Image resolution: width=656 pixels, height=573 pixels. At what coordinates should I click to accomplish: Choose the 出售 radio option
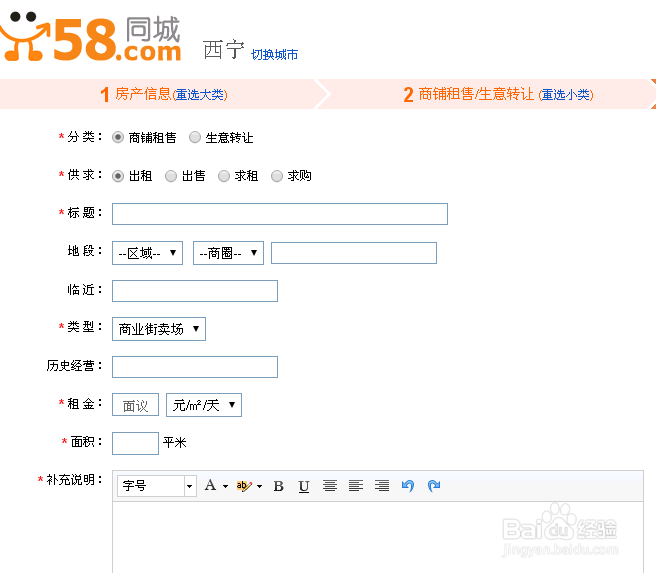tap(171, 176)
